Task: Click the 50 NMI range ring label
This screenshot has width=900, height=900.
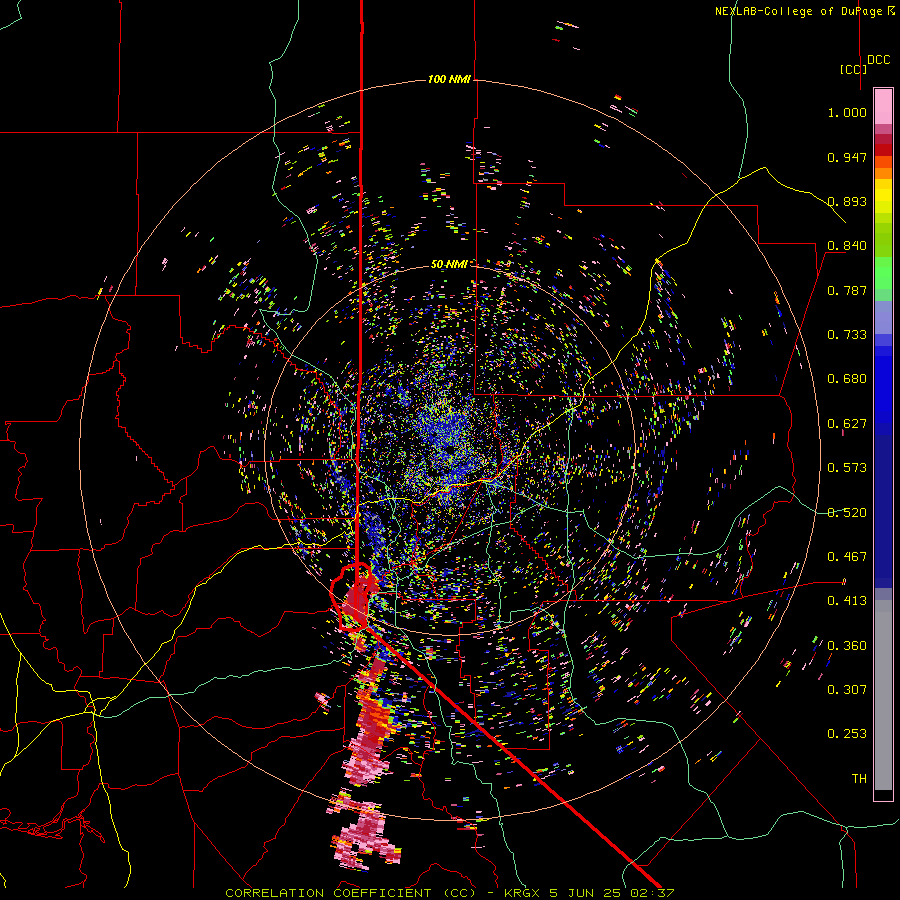Action: pyautogui.click(x=449, y=265)
